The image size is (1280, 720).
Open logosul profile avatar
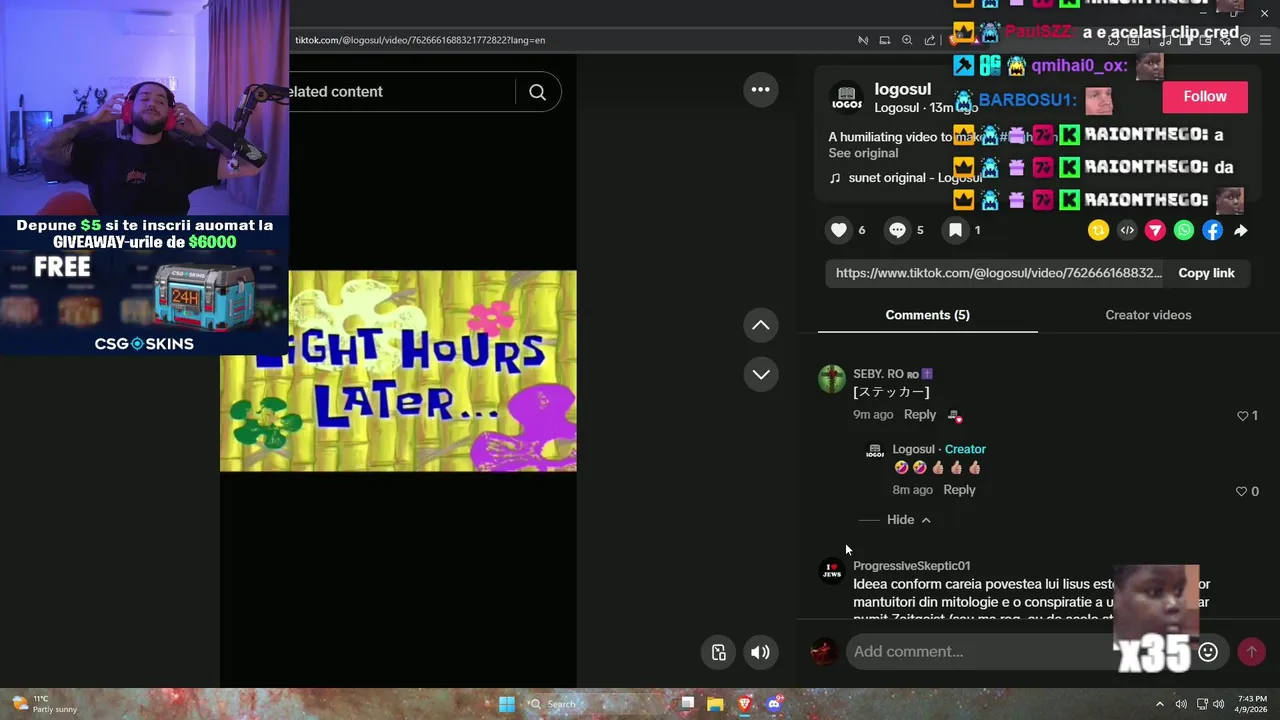[x=846, y=99]
